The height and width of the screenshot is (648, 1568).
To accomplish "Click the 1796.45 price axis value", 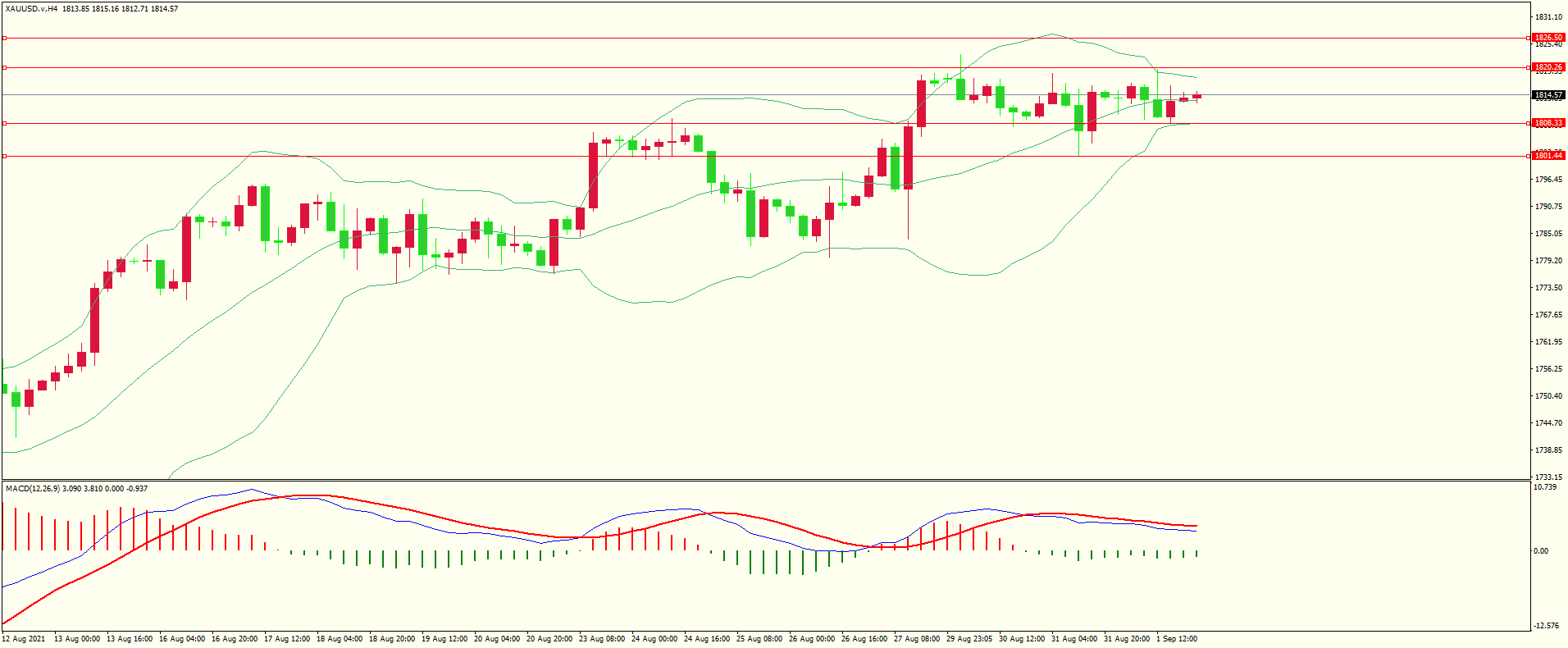I will pyautogui.click(x=1548, y=180).
